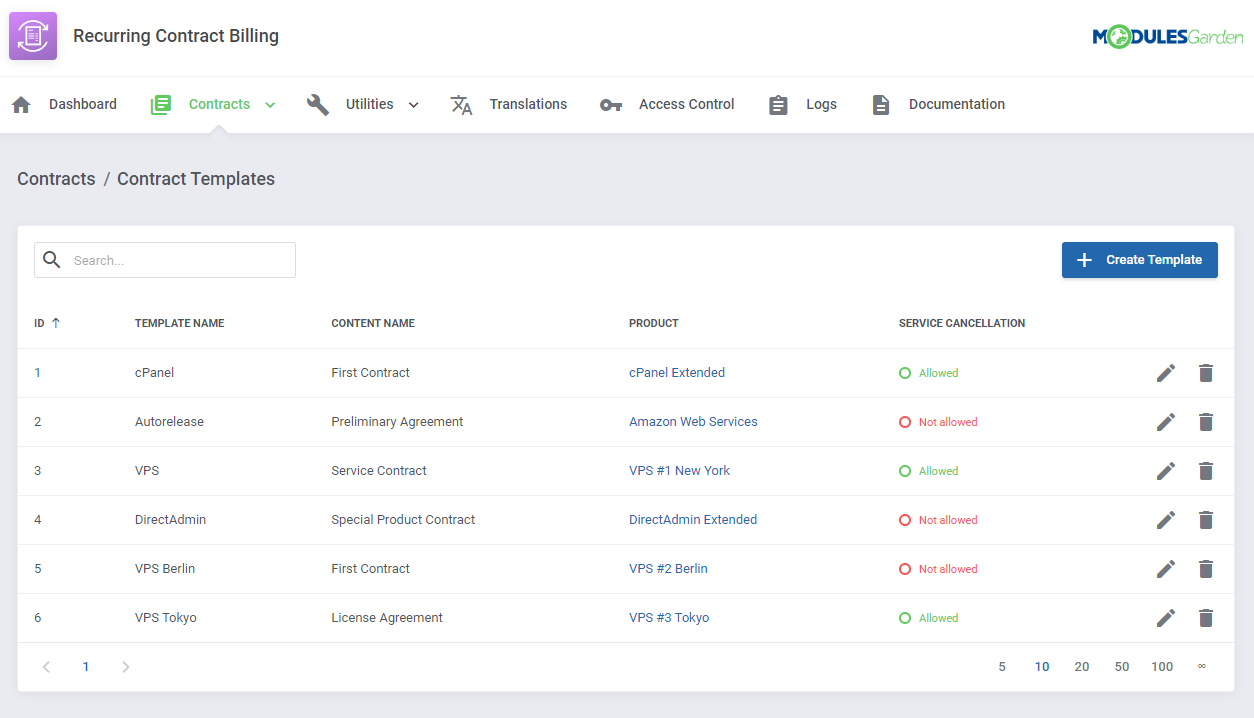Viewport: 1254px width, 718px height.
Task: Expand the Contracts dropdown chevron
Action: 269,103
